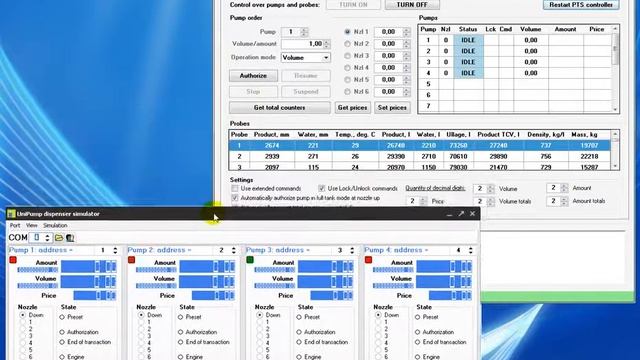Click Pump 2 red status indicator
This screenshot has width=640, height=360.
pyautogui.click(x=131, y=260)
